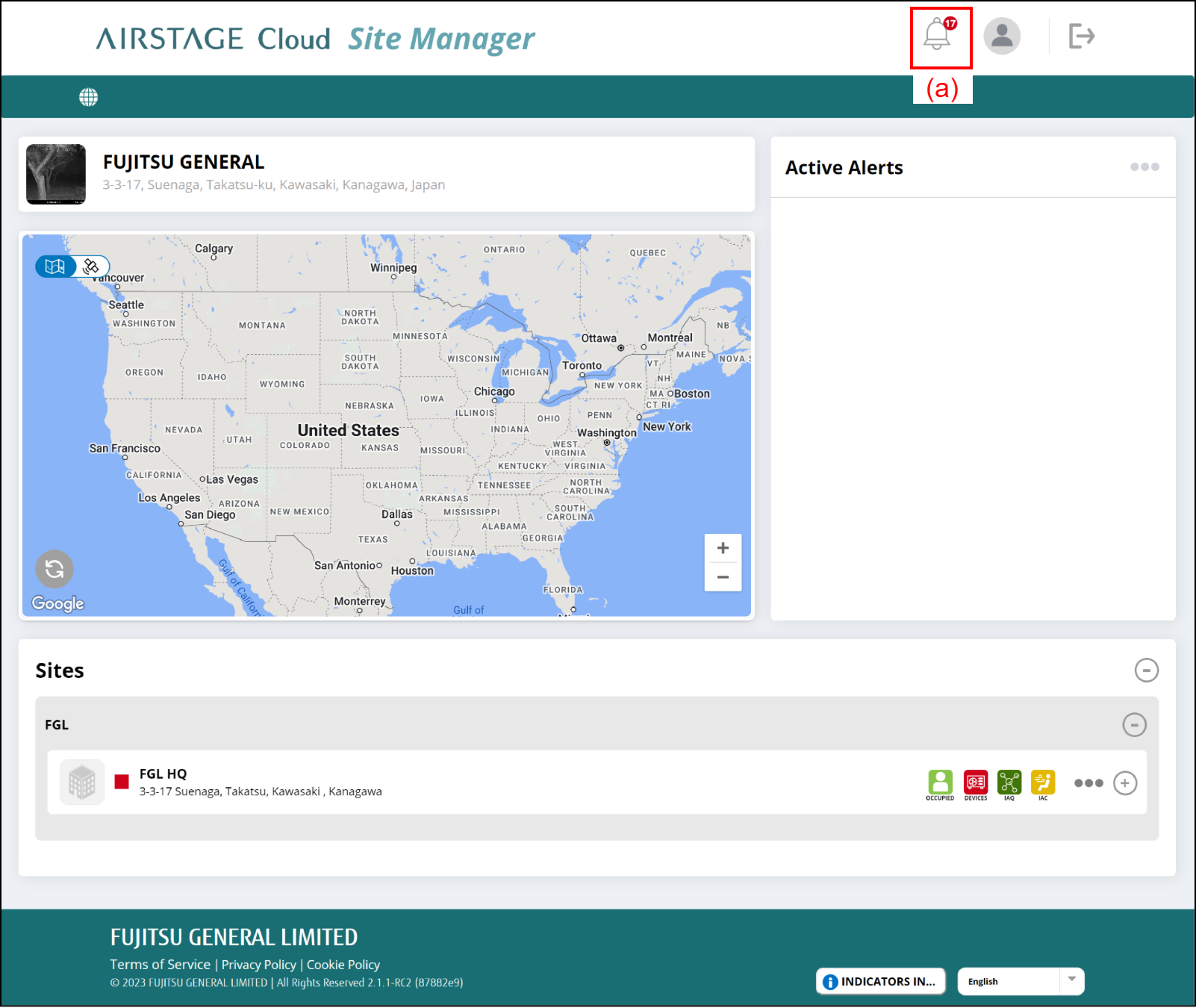Click the Indicators Info button
The width and height of the screenshot is (1196, 1008).
pyautogui.click(x=880, y=981)
